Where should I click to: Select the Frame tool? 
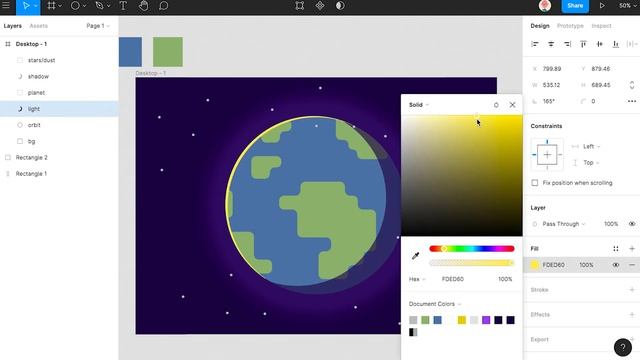[x=51, y=6]
